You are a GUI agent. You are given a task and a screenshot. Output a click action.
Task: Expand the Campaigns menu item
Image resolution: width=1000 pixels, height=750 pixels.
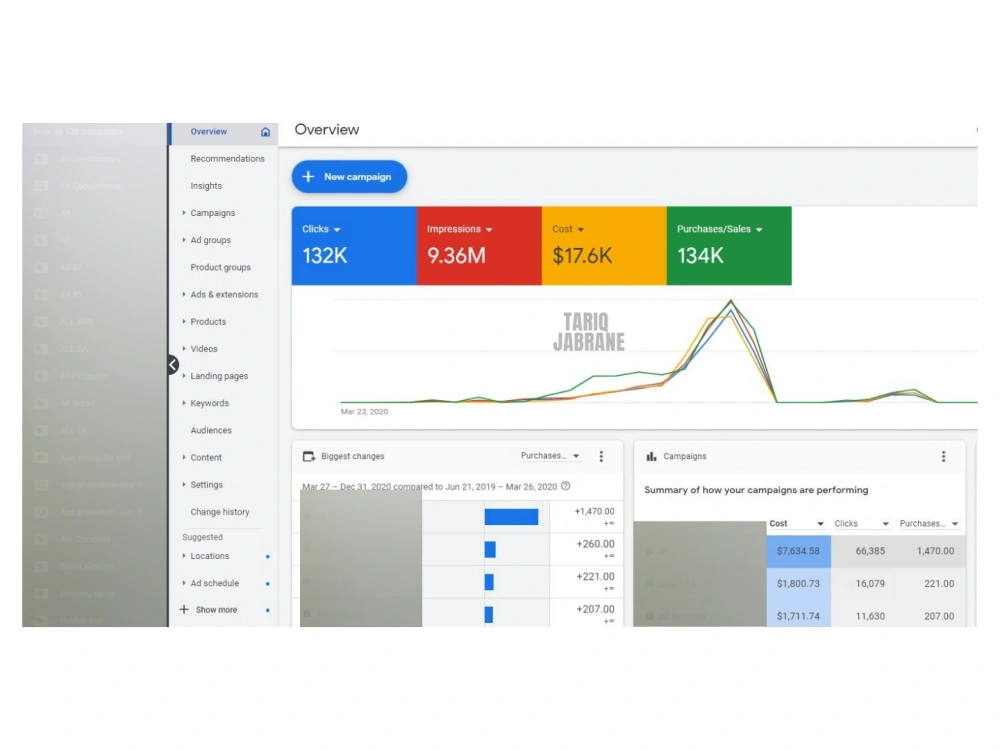pos(184,212)
